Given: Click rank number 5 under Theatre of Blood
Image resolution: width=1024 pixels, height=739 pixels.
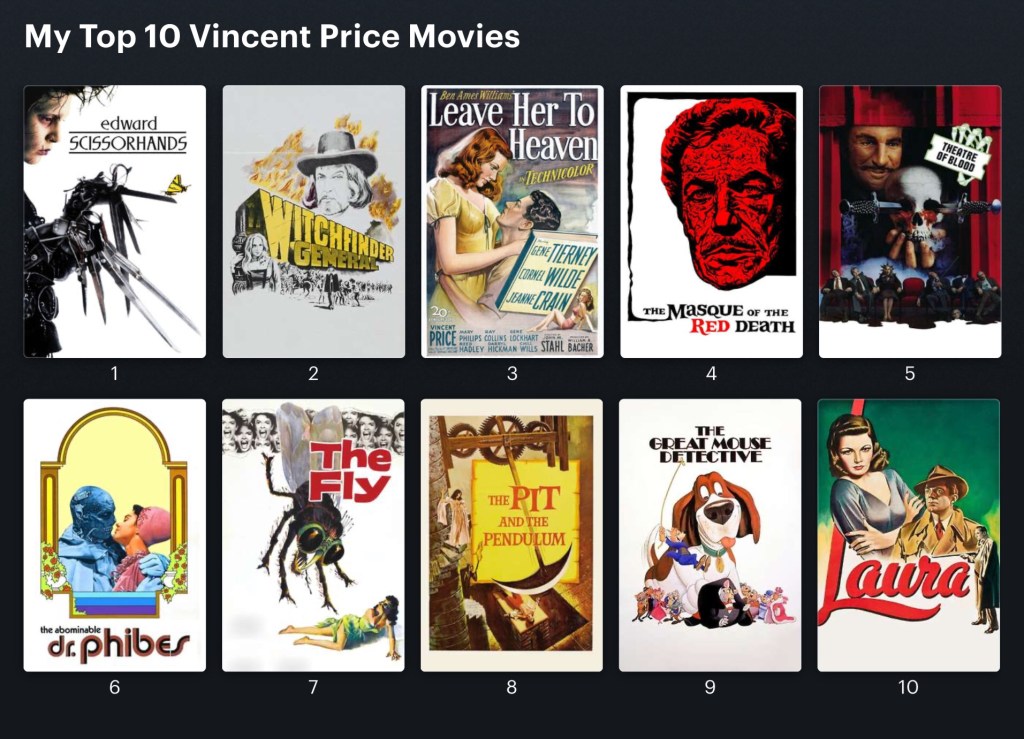Looking at the screenshot, I should pos(910,373).
